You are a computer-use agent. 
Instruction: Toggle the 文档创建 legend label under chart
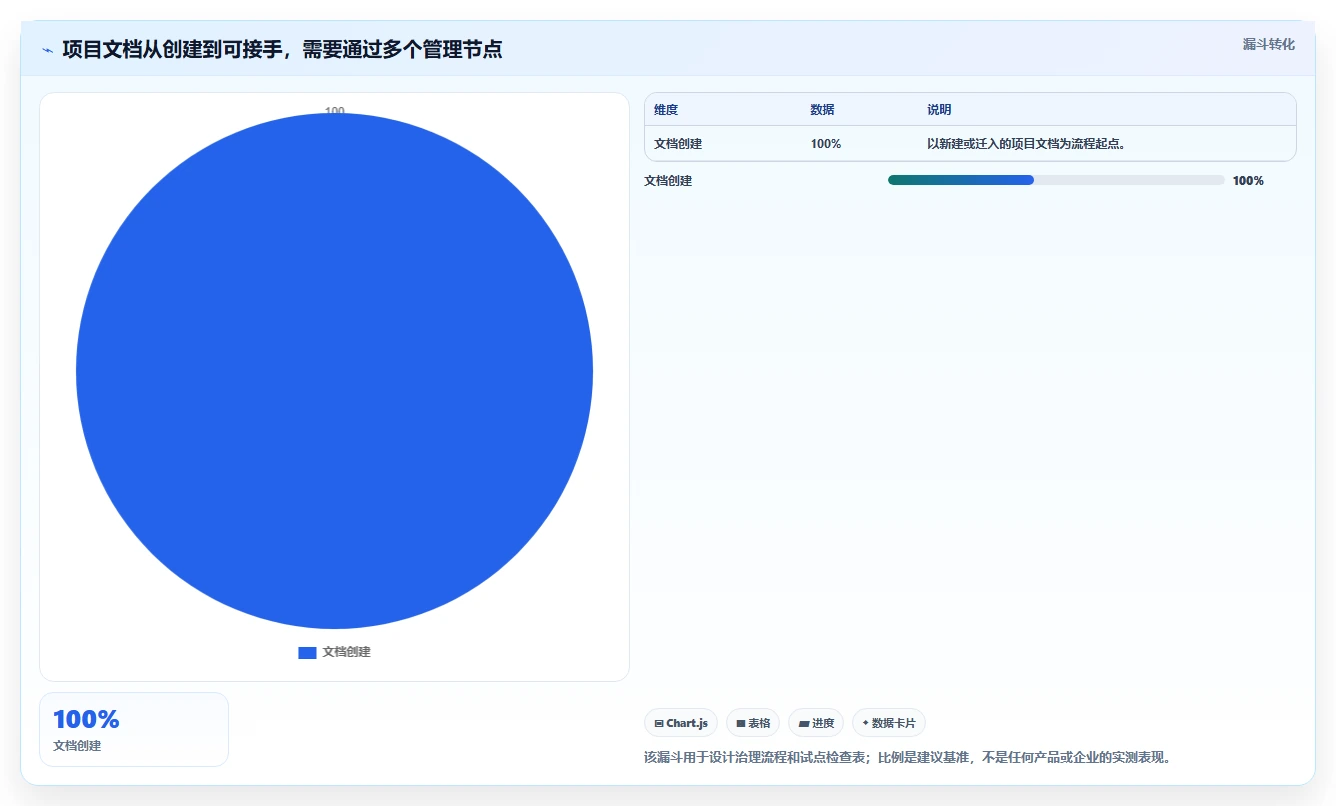pos(346,652)
